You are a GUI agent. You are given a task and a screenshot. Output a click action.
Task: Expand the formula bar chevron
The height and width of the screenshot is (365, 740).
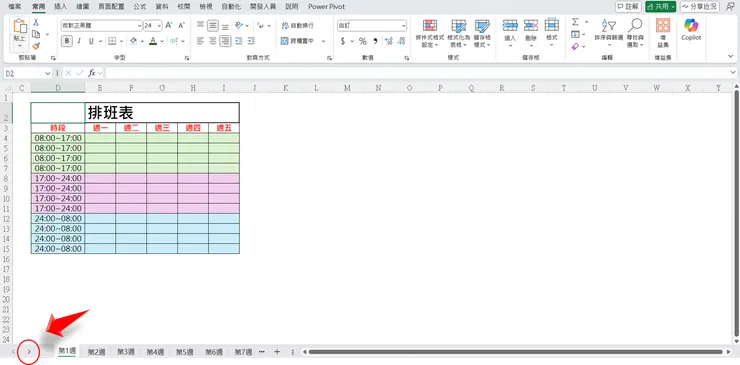pyautogui.click(x=732, y=73)
